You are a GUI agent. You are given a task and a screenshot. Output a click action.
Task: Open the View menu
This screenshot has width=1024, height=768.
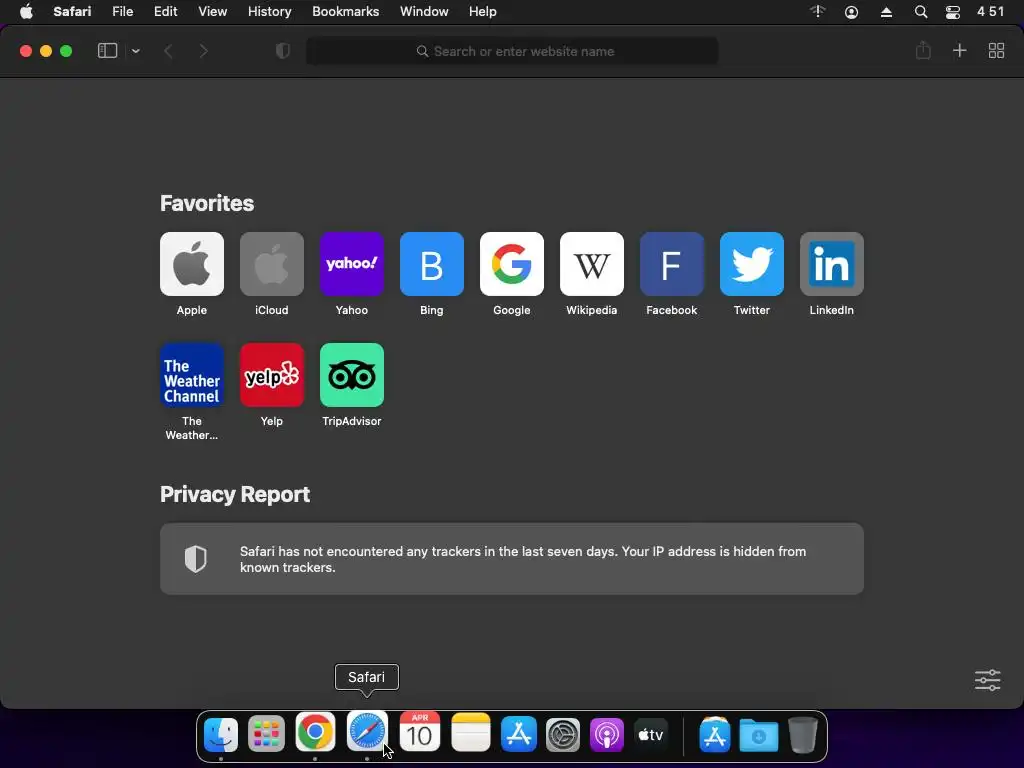tap(212, 12)
